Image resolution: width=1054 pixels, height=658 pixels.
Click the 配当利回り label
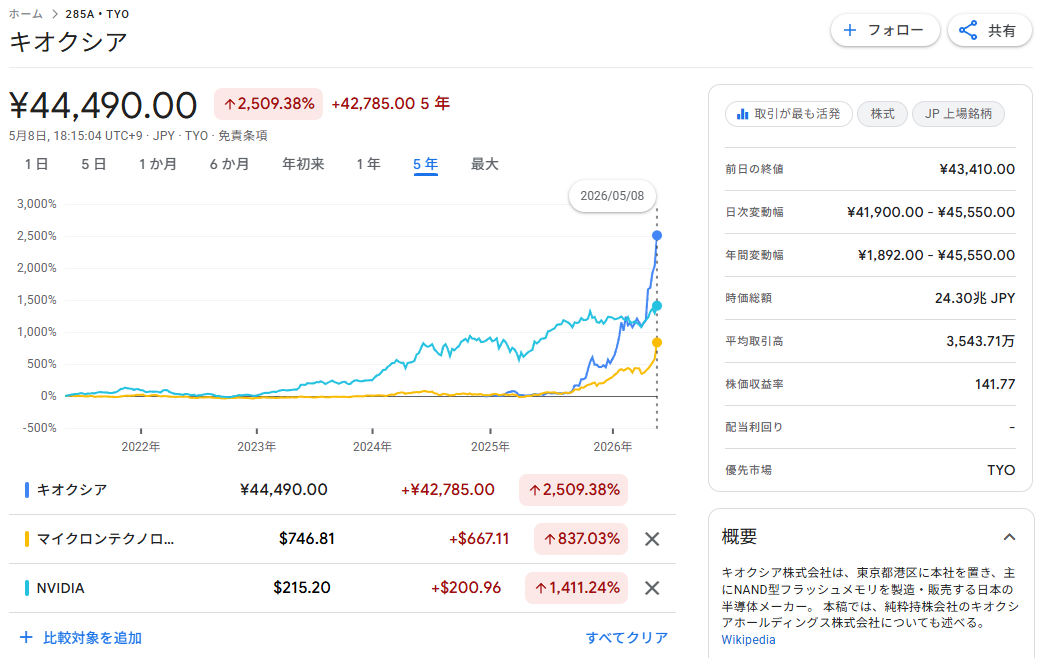pos(754,427)
